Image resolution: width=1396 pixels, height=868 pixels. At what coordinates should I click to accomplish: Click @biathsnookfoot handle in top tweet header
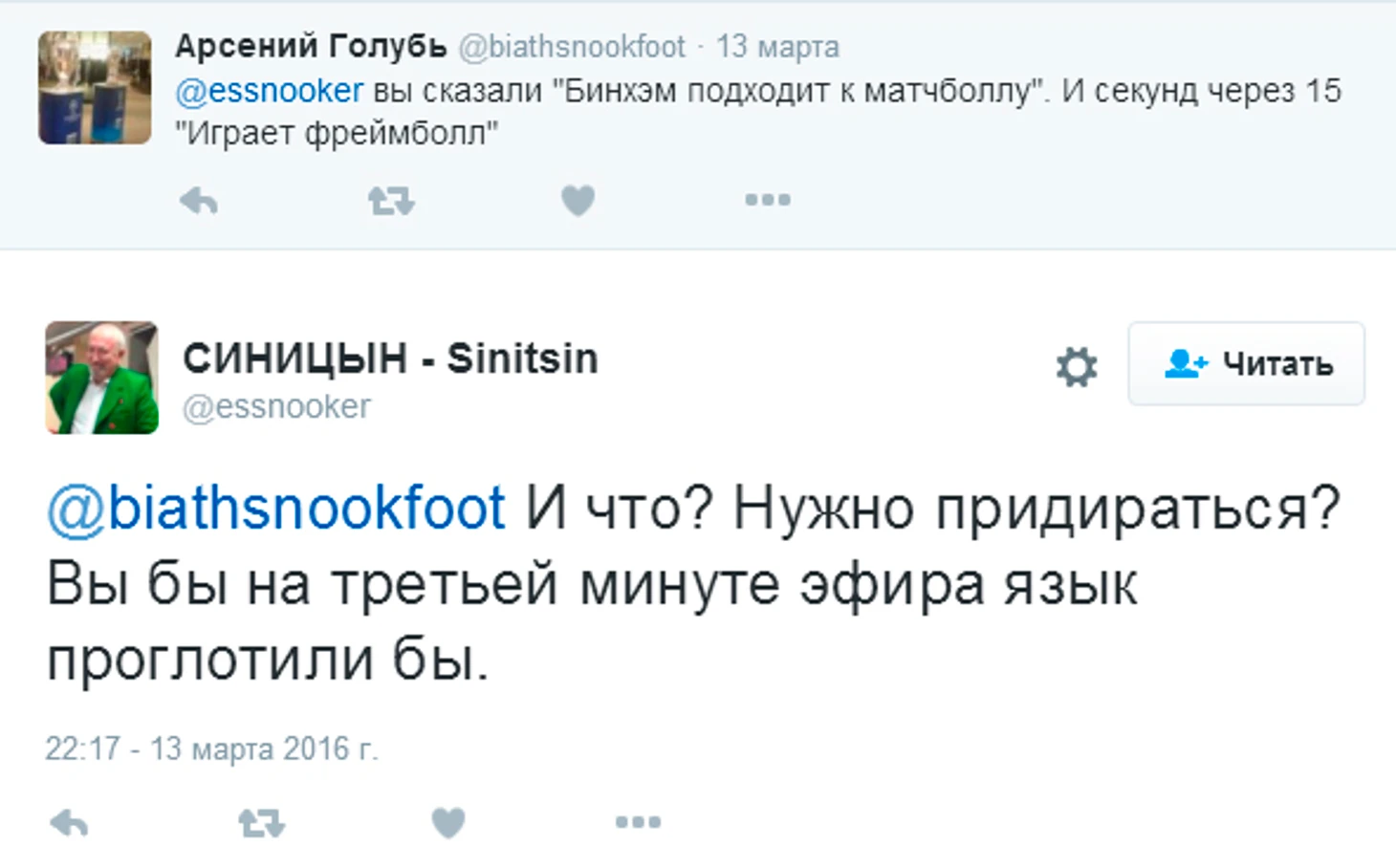coord(572,46)
